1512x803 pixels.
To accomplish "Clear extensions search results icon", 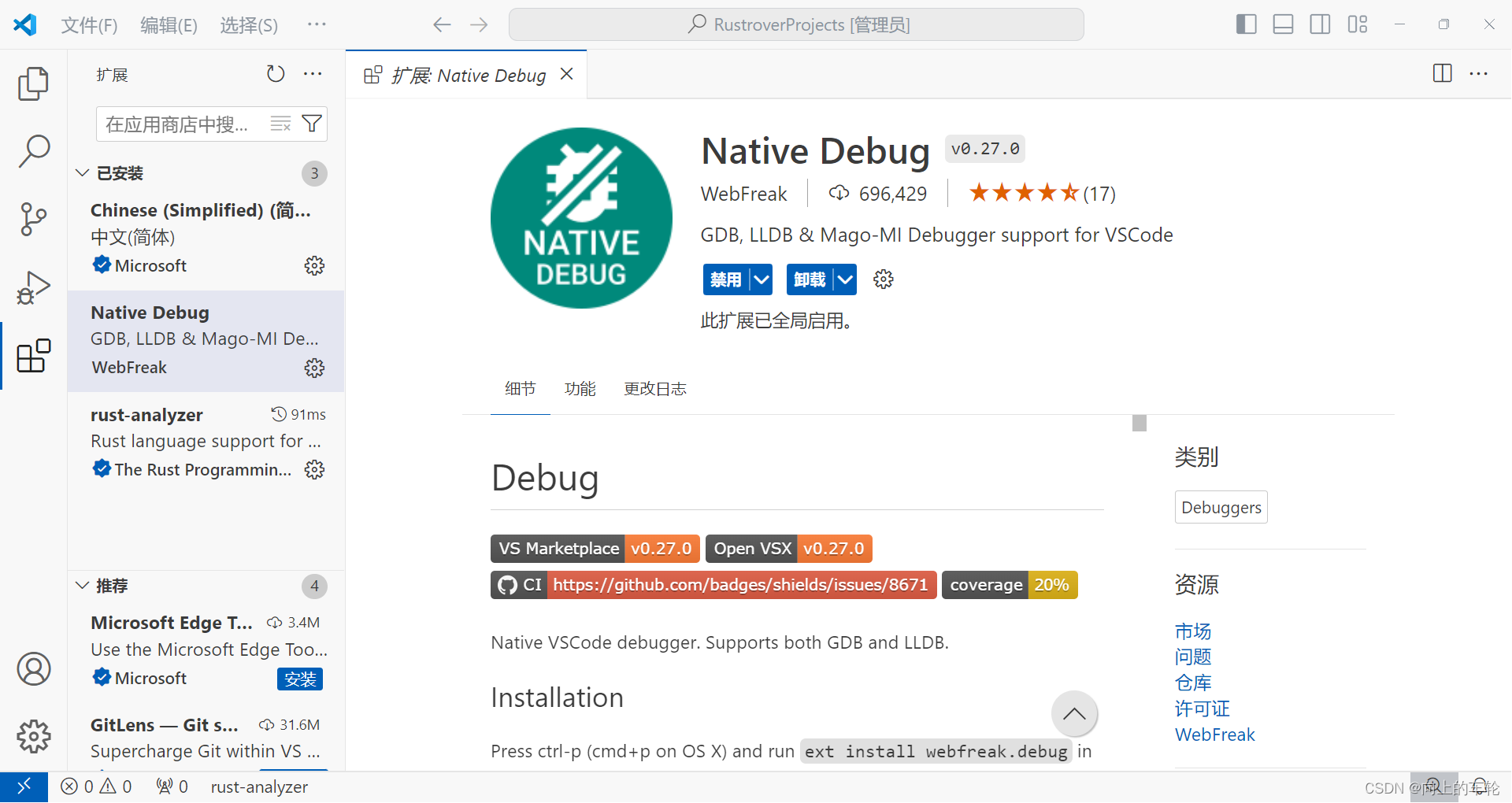I will tap(281, 124).
